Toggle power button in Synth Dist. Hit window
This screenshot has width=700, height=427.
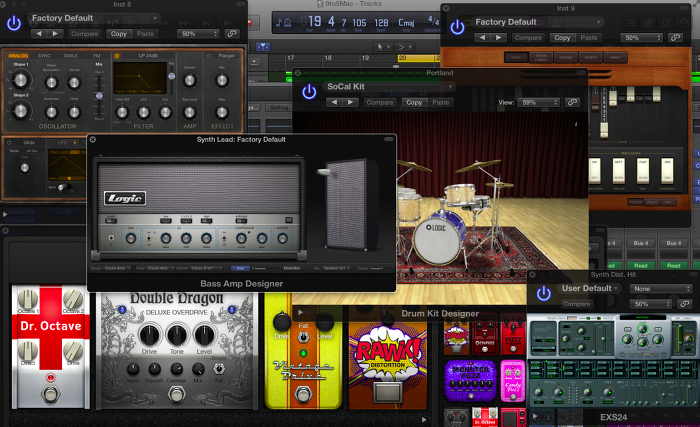tap(543, 294)
